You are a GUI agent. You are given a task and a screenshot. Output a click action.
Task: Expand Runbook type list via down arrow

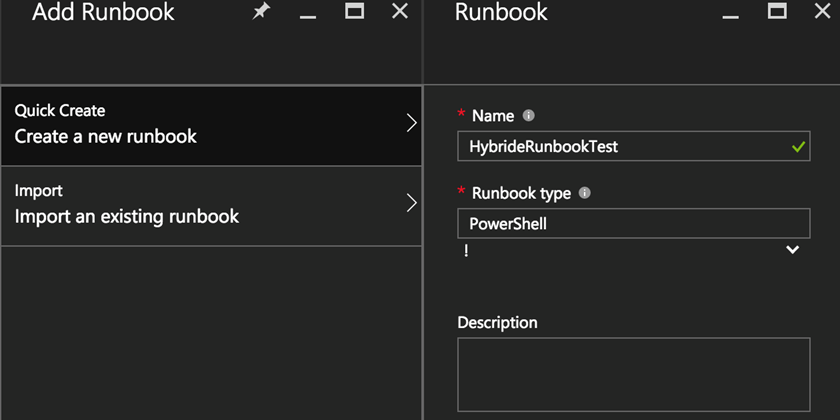[792, 250]
